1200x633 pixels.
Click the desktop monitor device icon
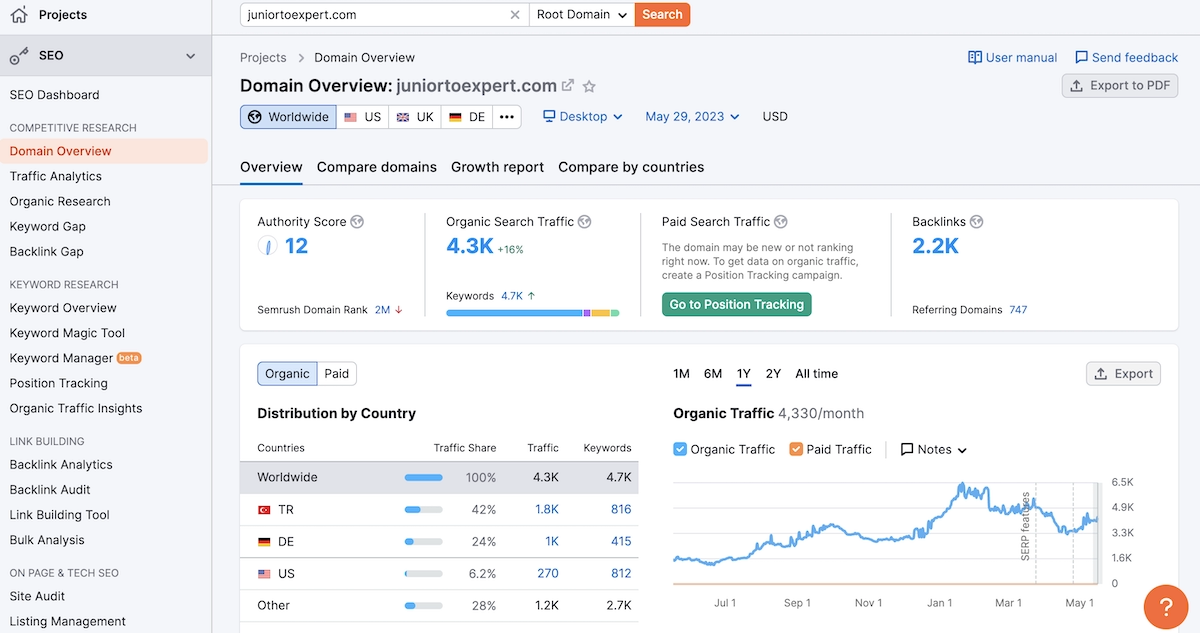coord(549,117)
